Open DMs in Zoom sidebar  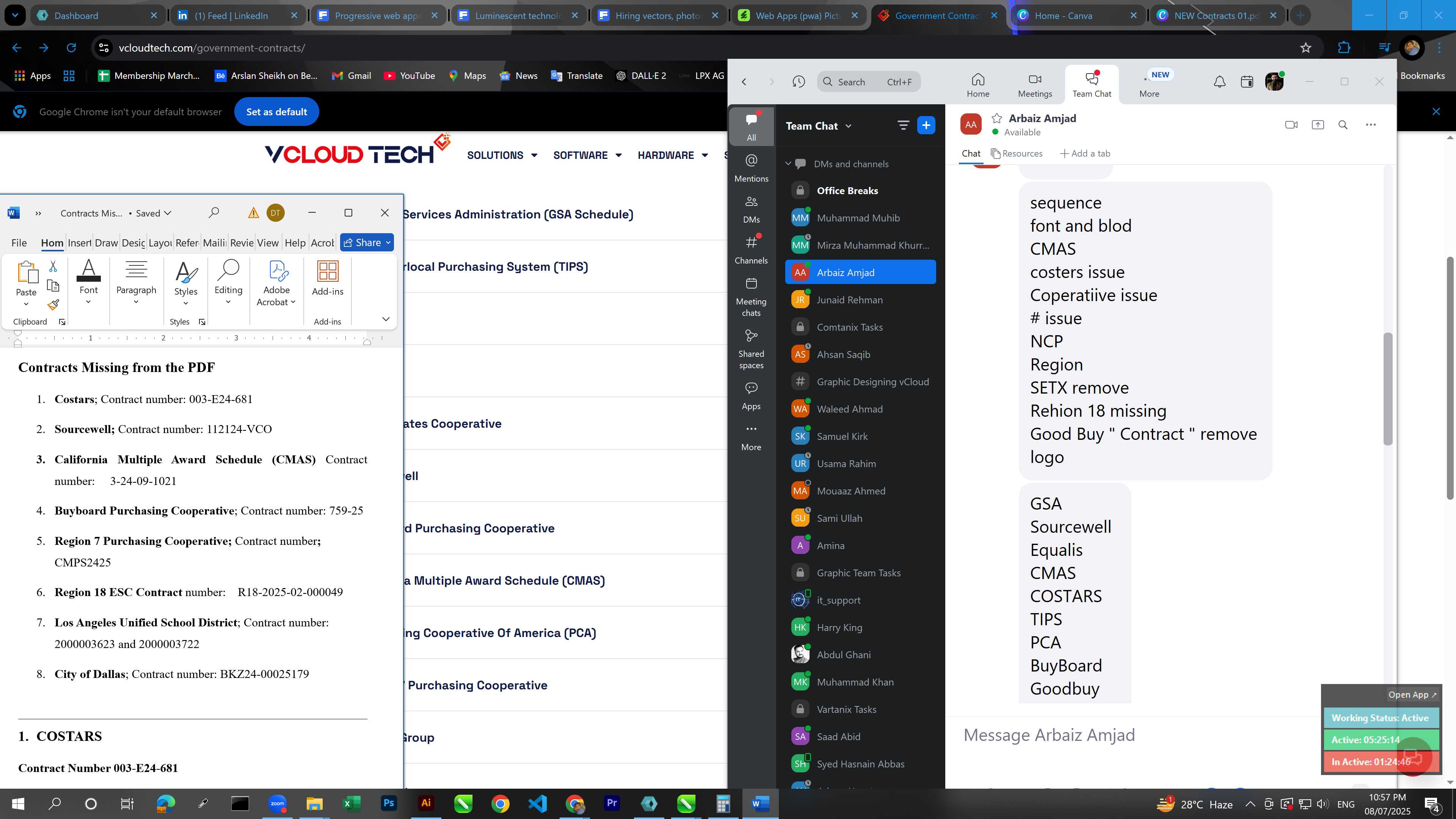point(751,209)
